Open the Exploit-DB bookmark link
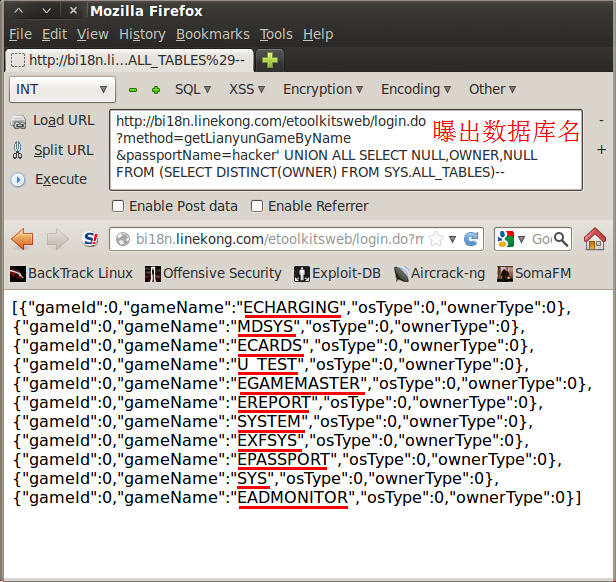616x582 pixels. click(346, 273)
